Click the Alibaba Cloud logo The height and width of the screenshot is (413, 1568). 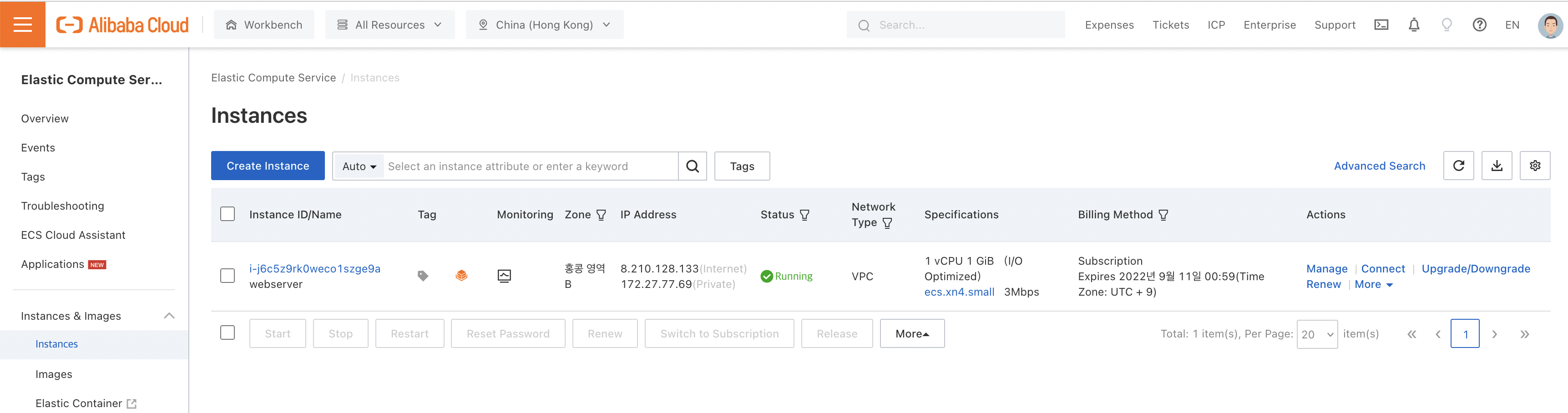[122, 25]
